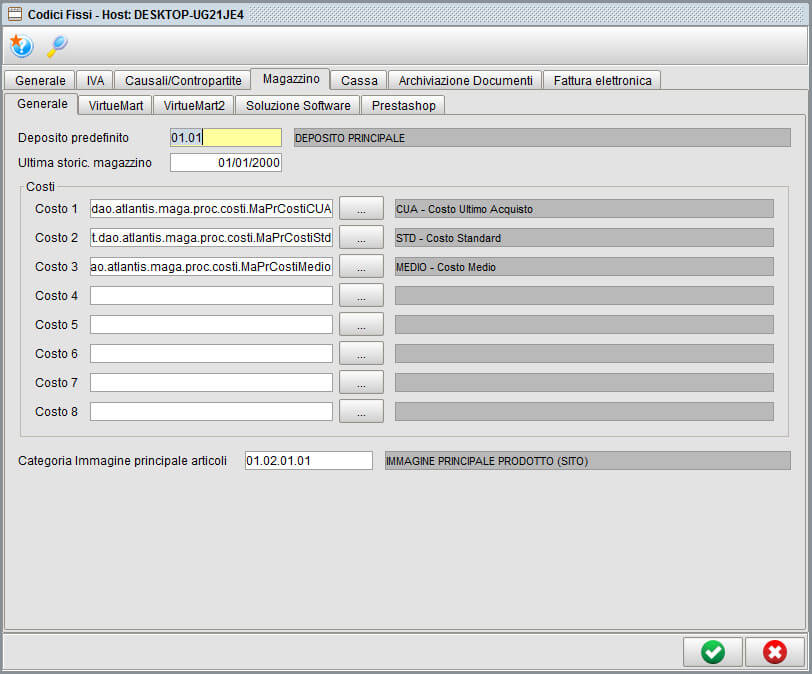Open the Causali/Contropartite tab

183,81
